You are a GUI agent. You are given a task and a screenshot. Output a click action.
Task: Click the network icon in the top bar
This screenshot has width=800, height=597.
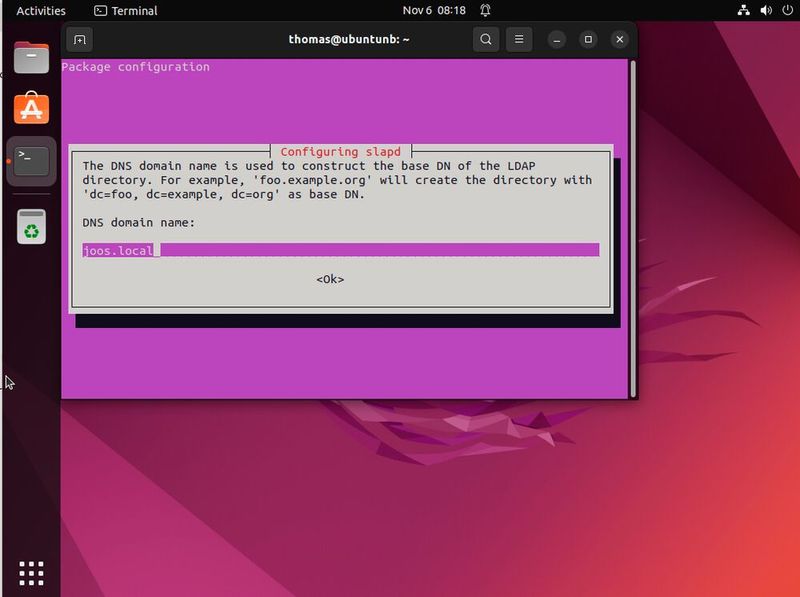(743, 11)
